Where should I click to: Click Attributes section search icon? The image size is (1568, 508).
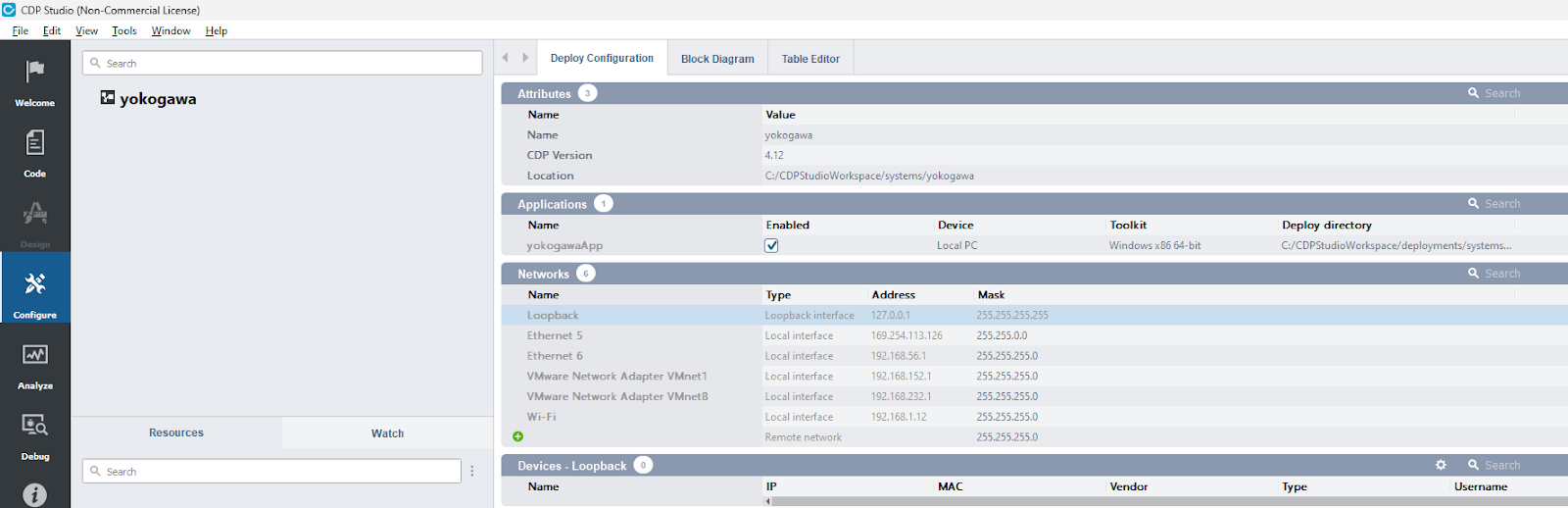click(1473, 93)
